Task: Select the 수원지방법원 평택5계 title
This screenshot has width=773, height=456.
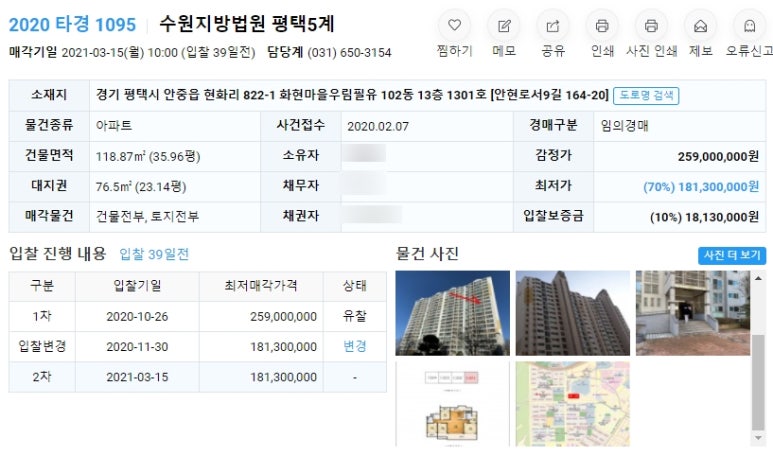Action: 246,24
